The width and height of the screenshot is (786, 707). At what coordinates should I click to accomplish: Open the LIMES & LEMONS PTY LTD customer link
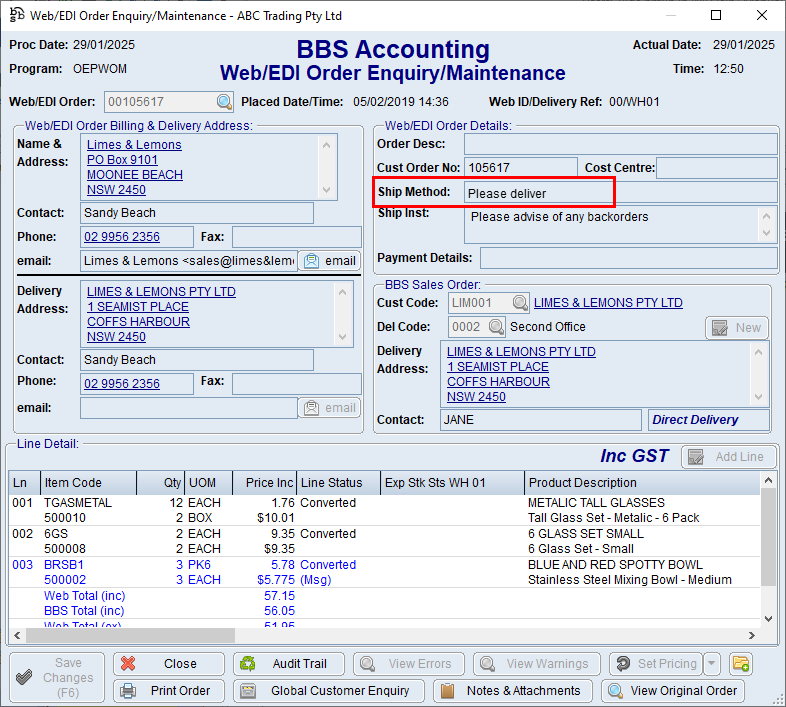pyautogui.click(x=608, y=303)
